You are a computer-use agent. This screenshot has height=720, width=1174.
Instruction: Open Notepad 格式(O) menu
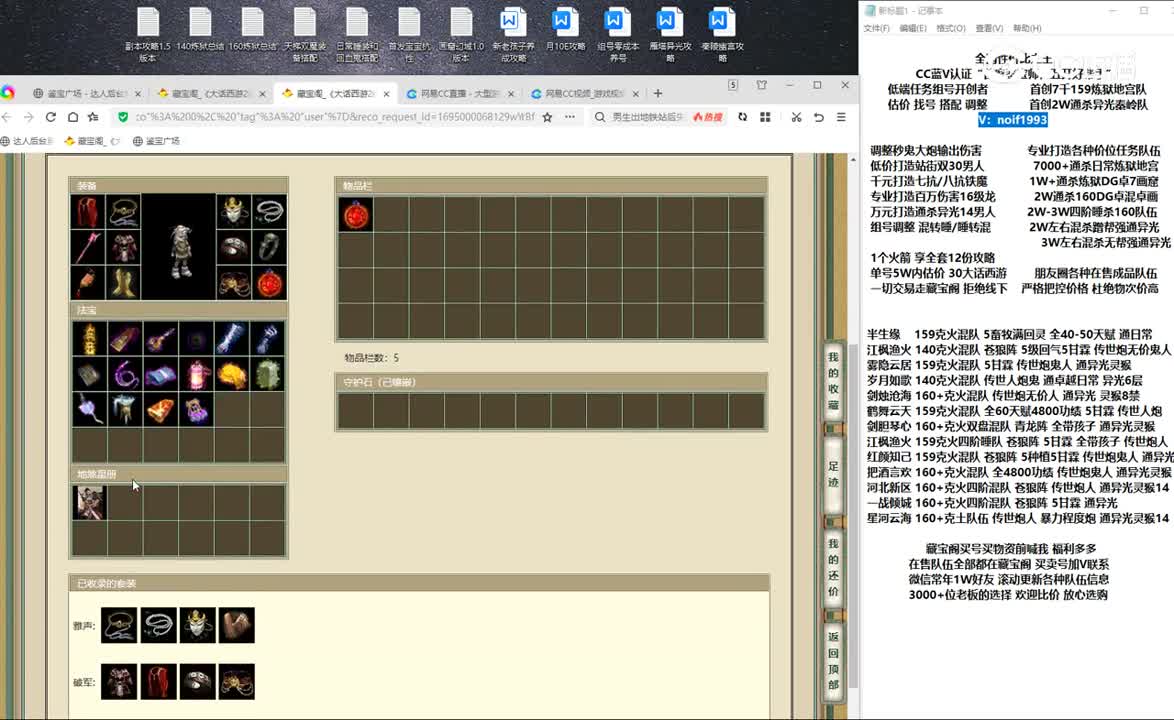950,28
